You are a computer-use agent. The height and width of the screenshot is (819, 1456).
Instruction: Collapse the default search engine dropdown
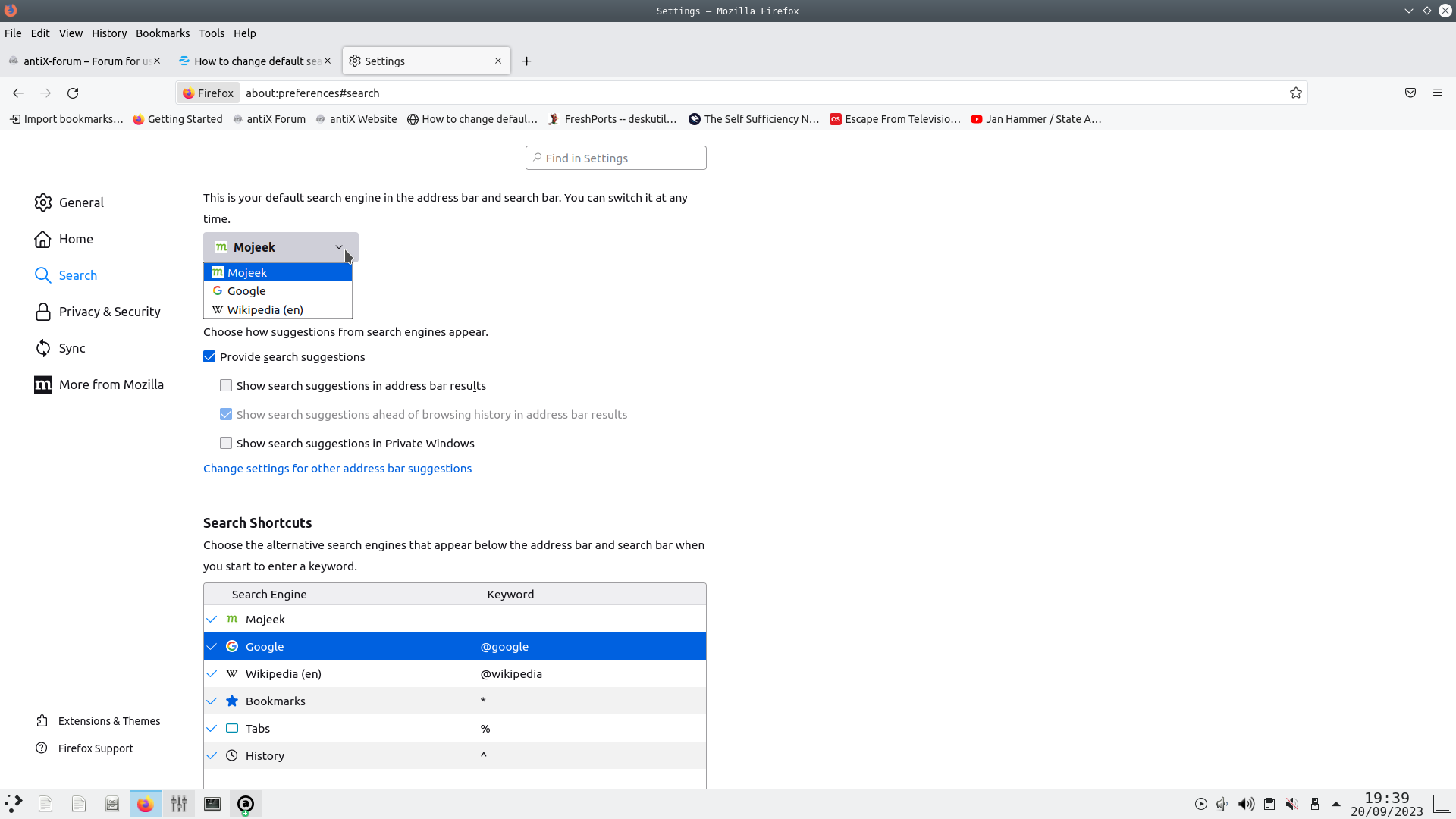[281, 247]
